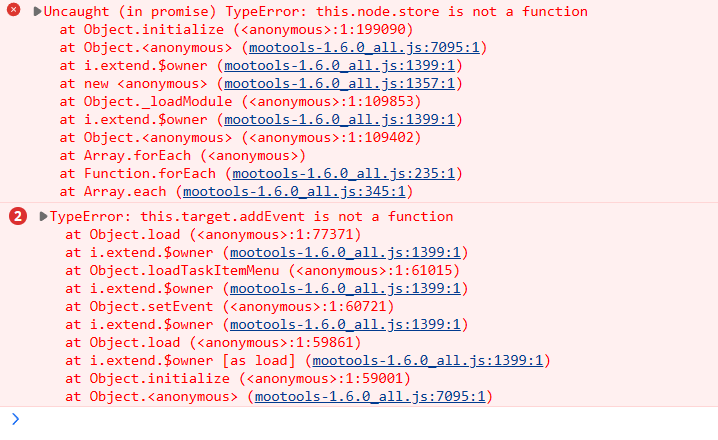The height and width of the screenshot is (440, 718).
Task: Follow the mootools-1.6.0_all.js:345:1 link
Action: (299, 191)
